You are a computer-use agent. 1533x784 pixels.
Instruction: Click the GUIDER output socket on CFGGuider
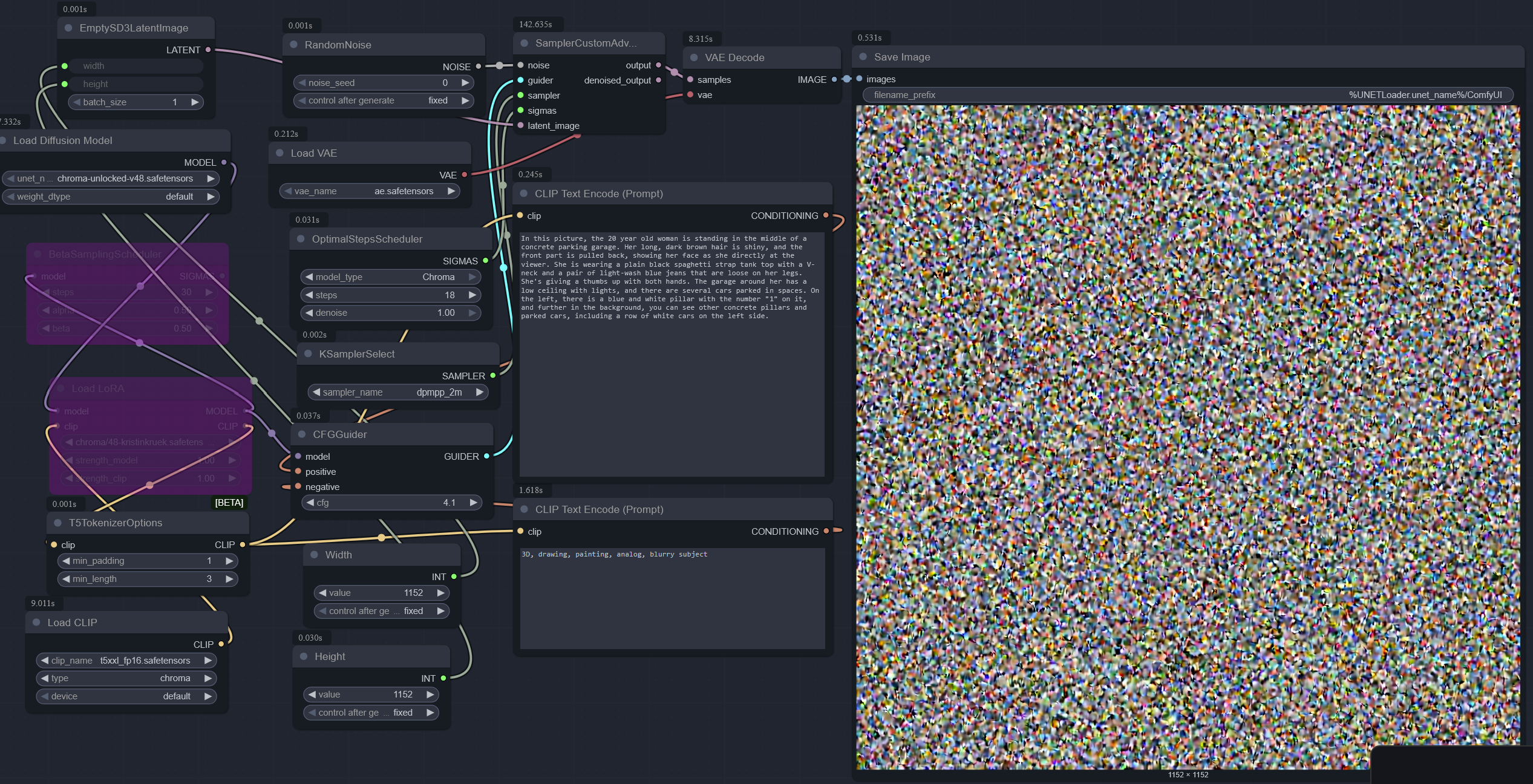486,456
